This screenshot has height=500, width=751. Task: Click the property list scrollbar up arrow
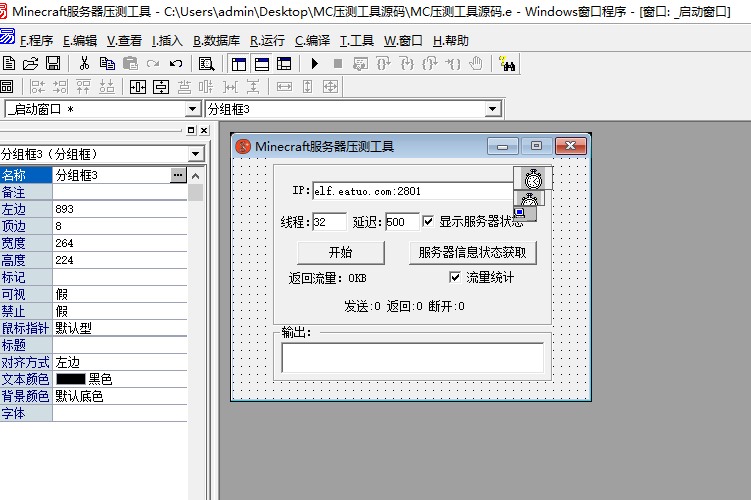(x=195, y=176)
